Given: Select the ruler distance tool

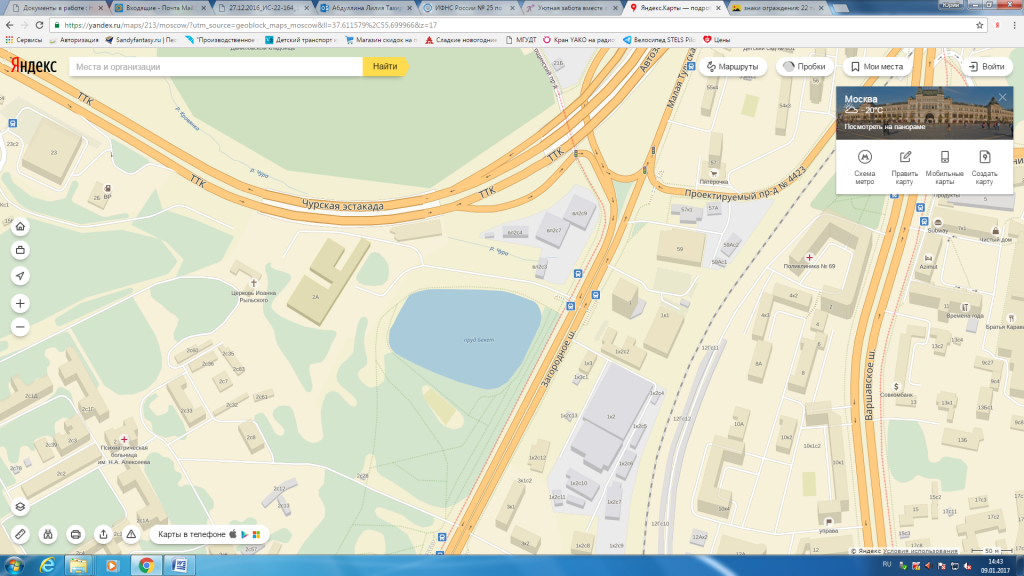Looking at the screenshot, I should pos(20,534).
